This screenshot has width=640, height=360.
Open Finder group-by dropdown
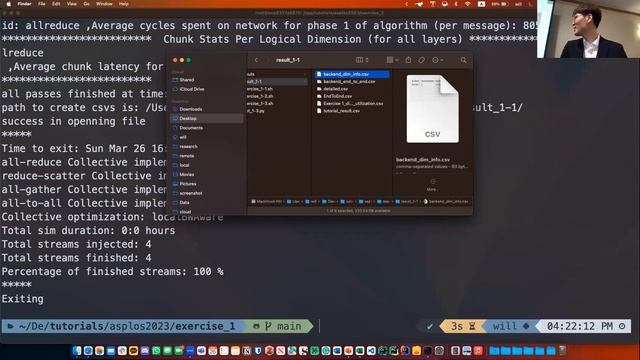click(x=392, y=60)
